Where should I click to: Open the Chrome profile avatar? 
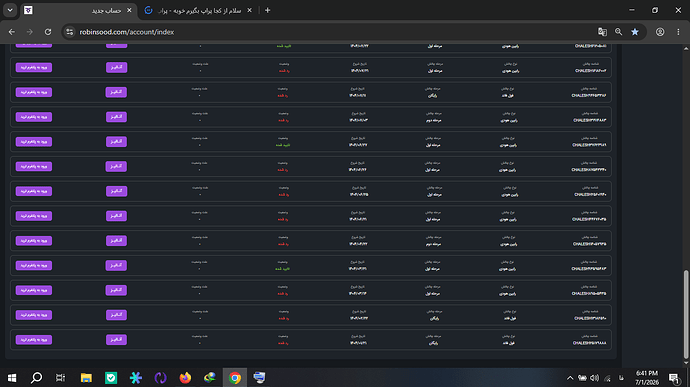660,32
